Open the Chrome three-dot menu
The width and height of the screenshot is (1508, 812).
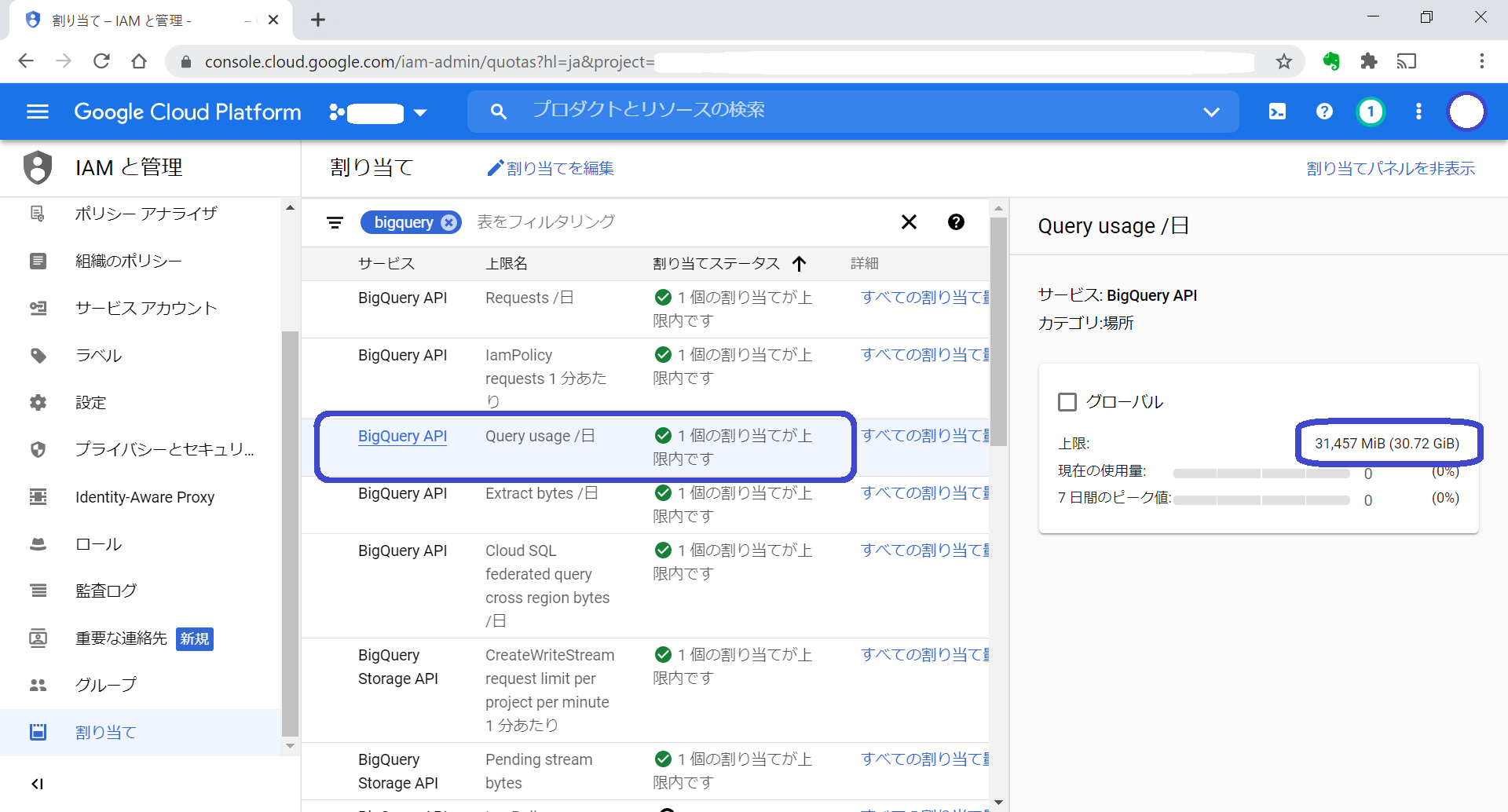click(1481, 61)
